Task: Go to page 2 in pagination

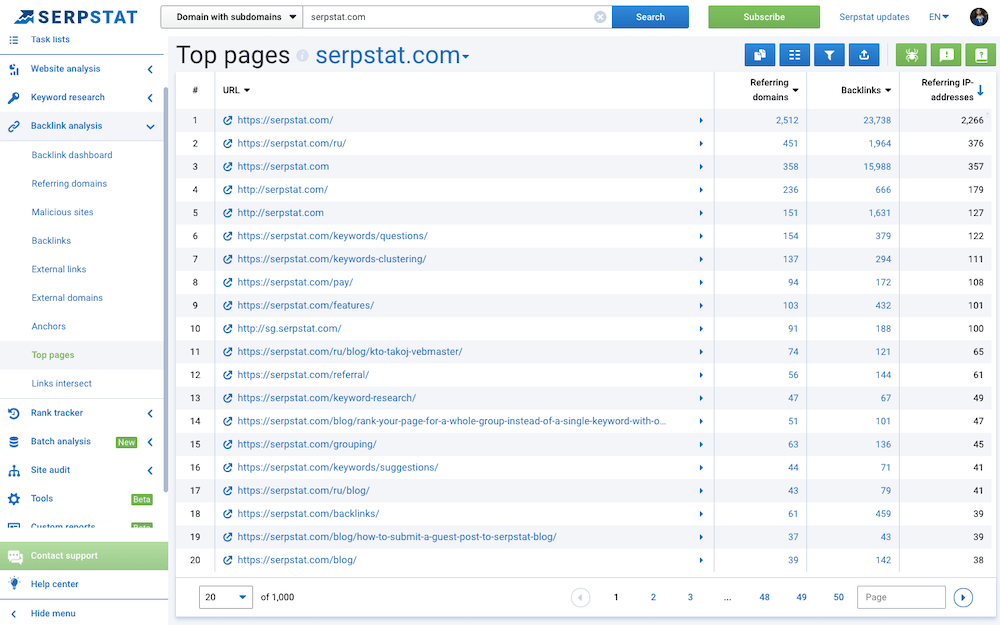Action: tap(653, 598)
